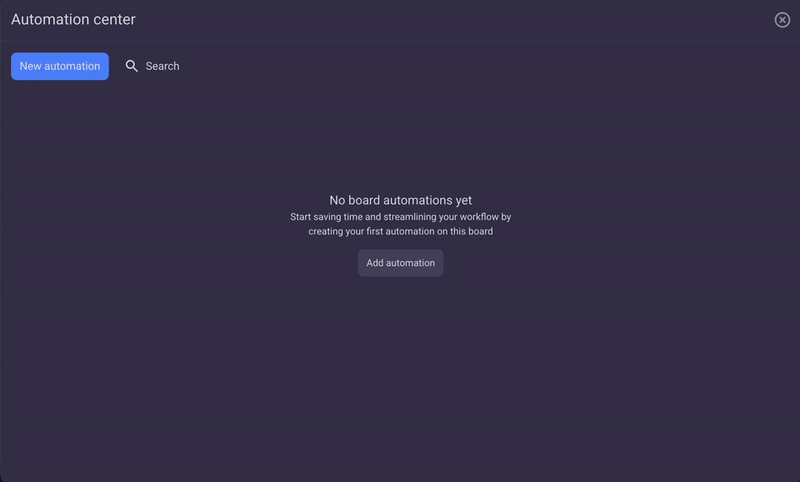
Task: Dismiss the Automation center with X icon
Action: click(782, 20)
